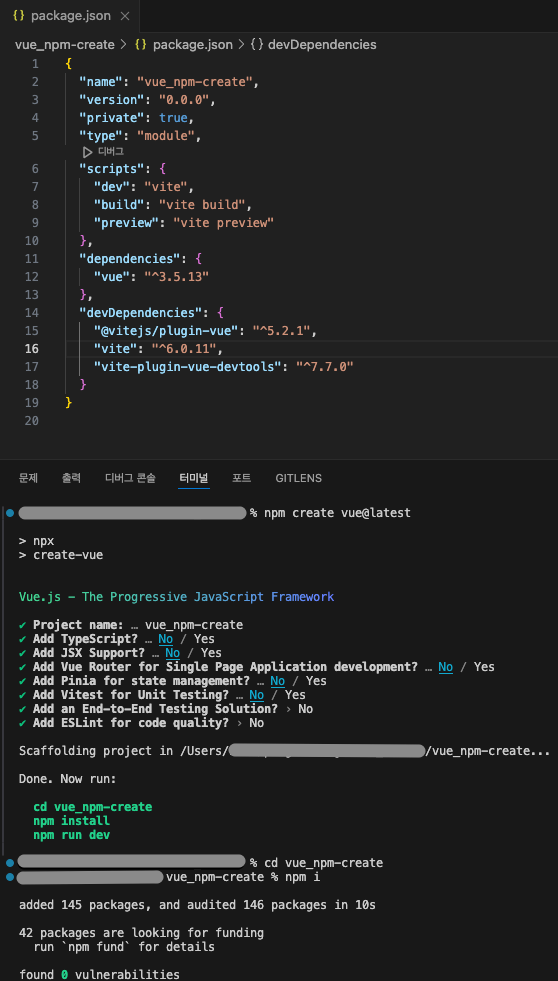Screen dimensions: 558x981
Task: Click "found 0 vulnerabilities" output line
Action: (99, 975)
